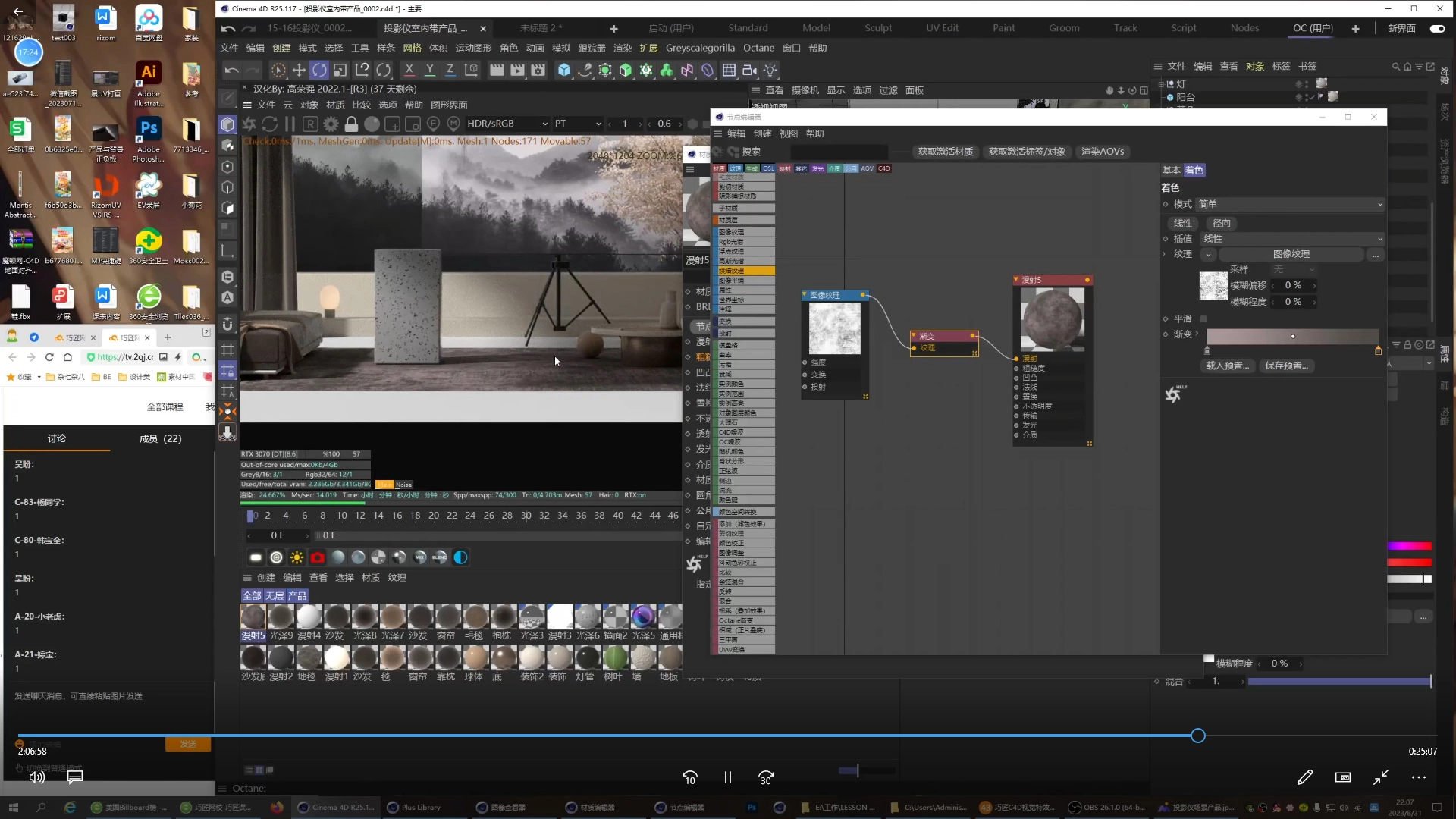1456x819 pixels.
Task: Pause Octane live render
Action: pyautogui.click(x=290, y=124)
